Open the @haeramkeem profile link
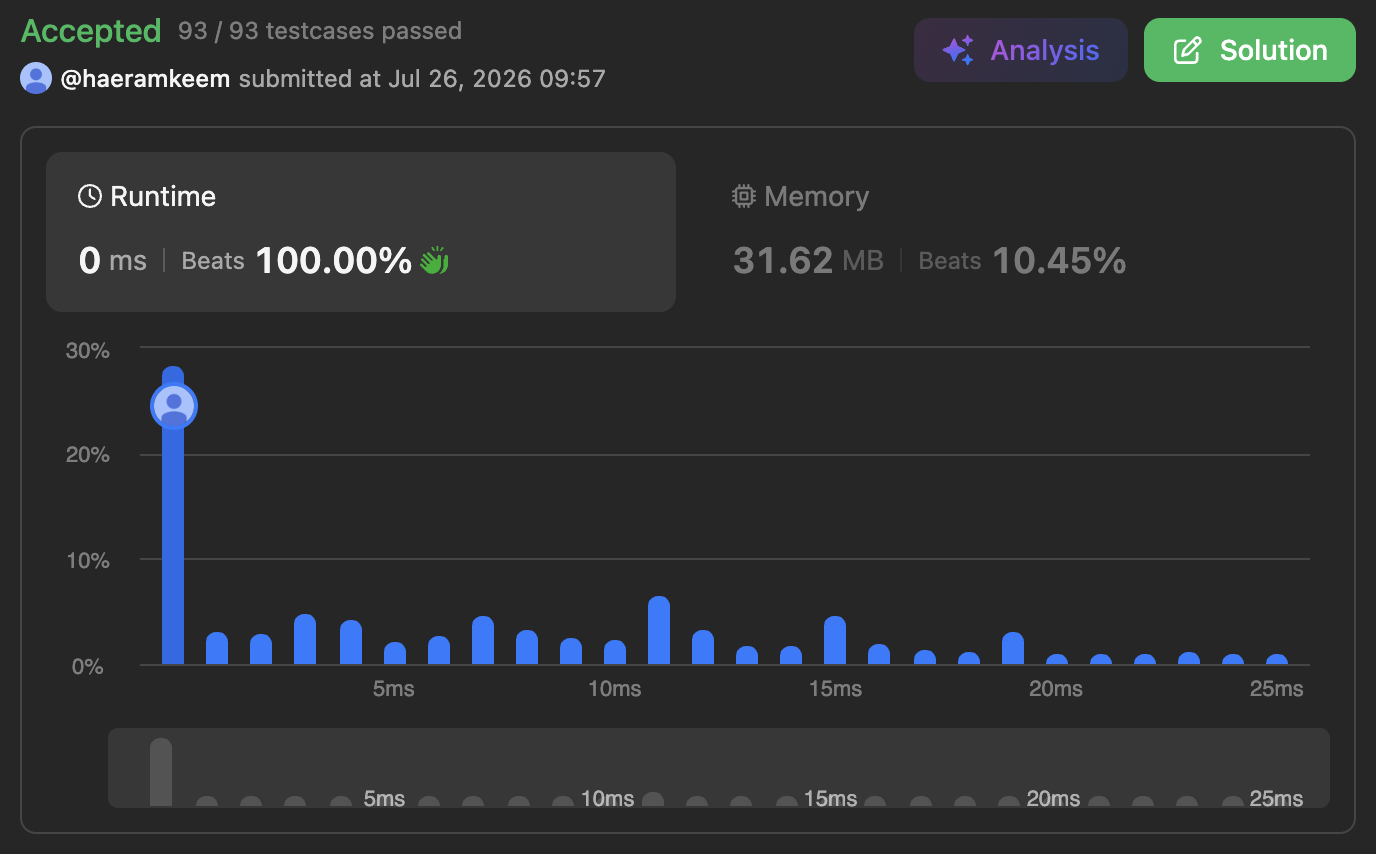1376x854 pixels. click(146, 79)
